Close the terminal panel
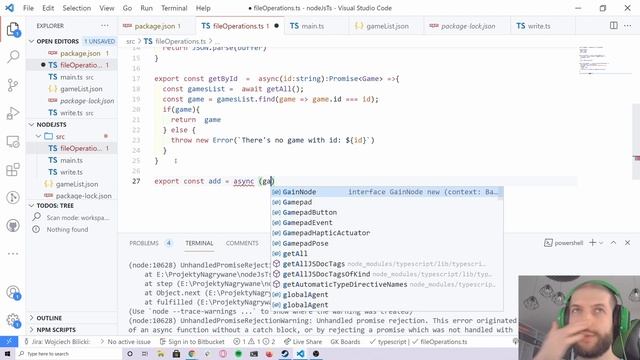 tap(627, 243)
